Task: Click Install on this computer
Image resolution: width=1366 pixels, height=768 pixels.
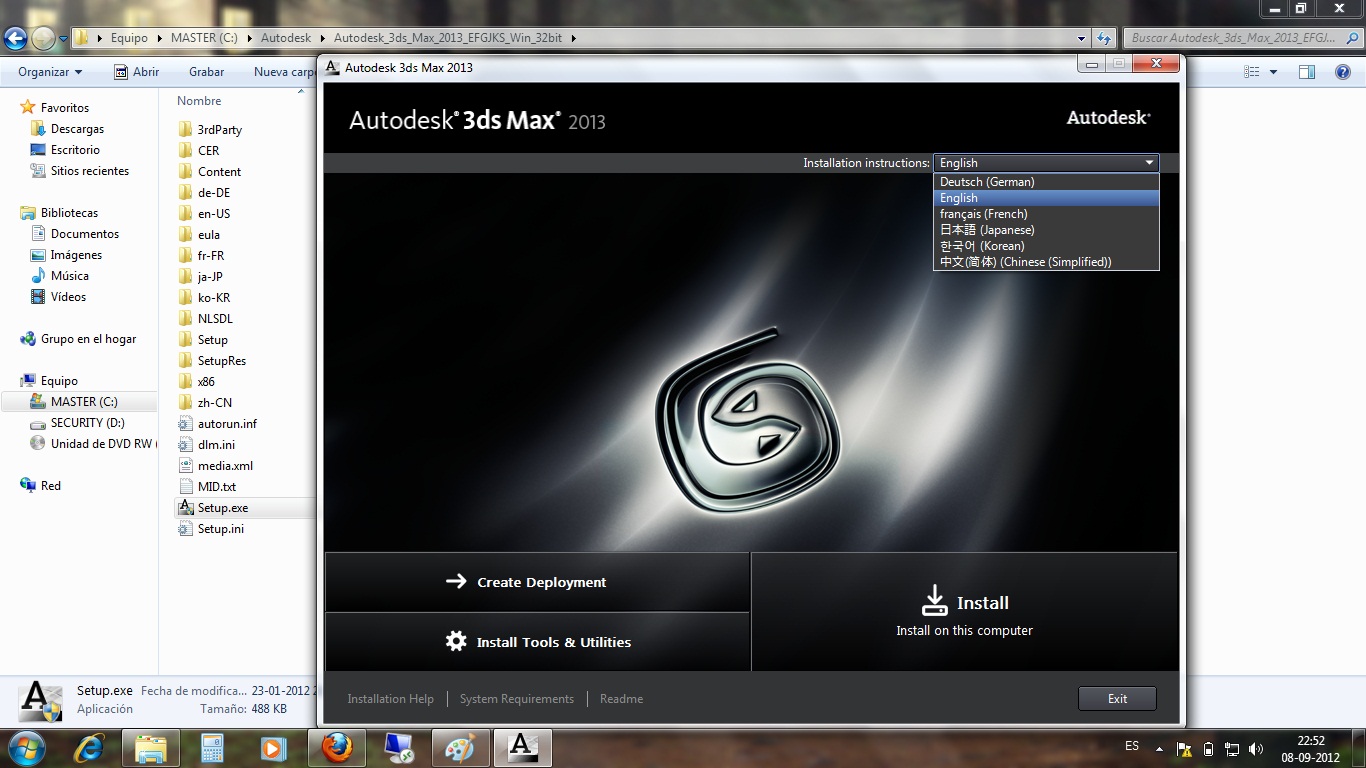Action: (x=964, y=612)
